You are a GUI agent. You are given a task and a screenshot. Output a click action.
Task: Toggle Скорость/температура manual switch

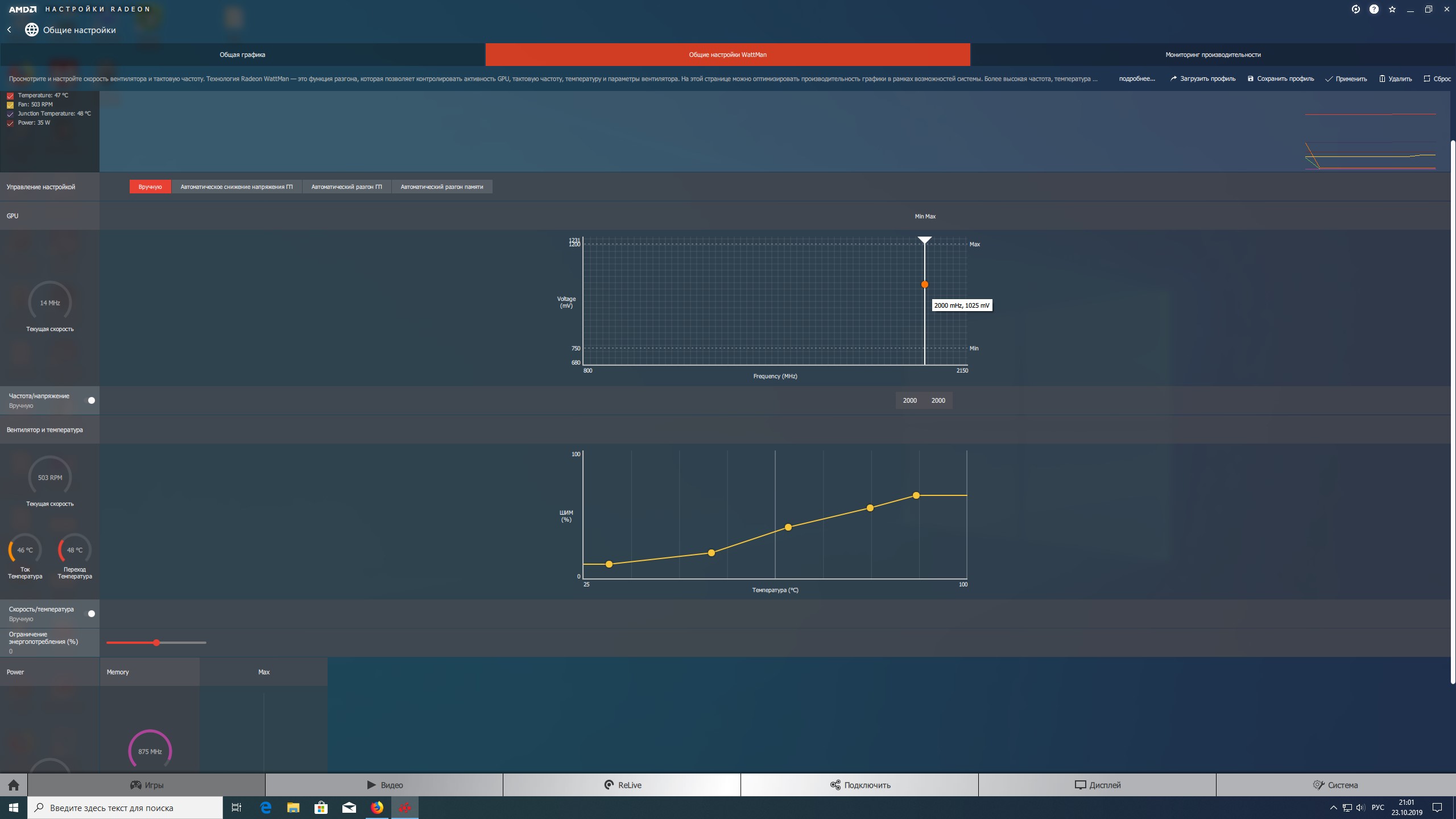coord(90,614)
